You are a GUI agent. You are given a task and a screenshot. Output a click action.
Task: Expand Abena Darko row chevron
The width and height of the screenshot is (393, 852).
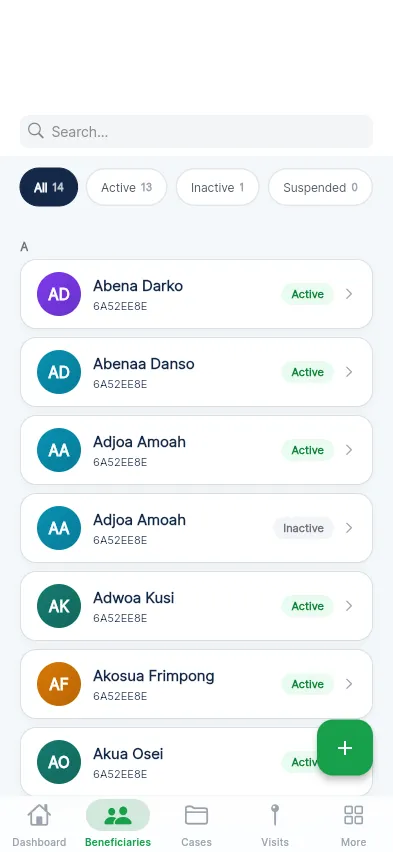coord(349,294)
